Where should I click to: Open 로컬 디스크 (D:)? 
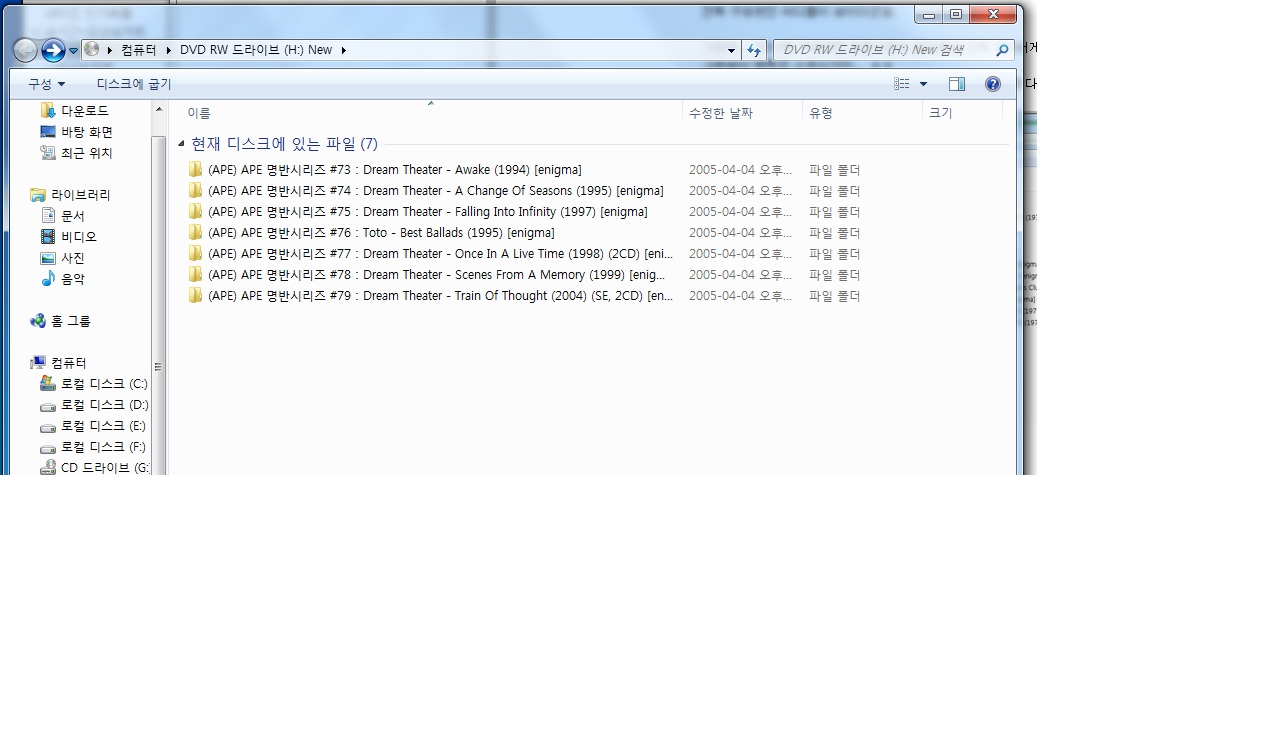click(93, 405)
